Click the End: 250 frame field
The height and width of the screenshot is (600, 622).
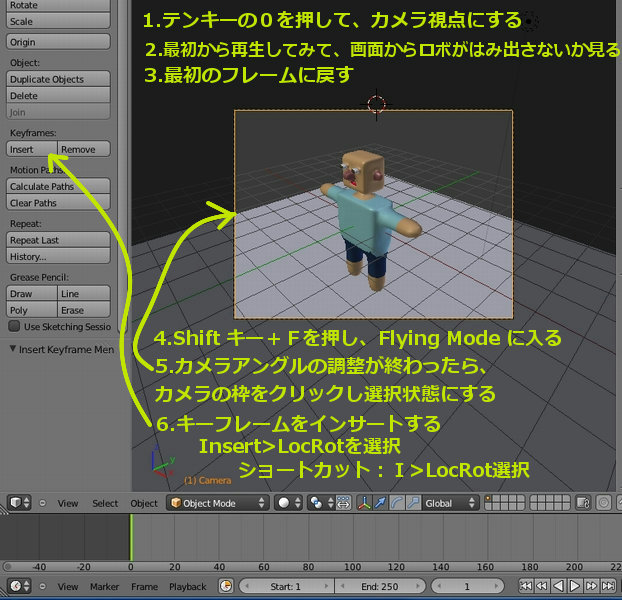pyautogui.click(x=380, y=586)
